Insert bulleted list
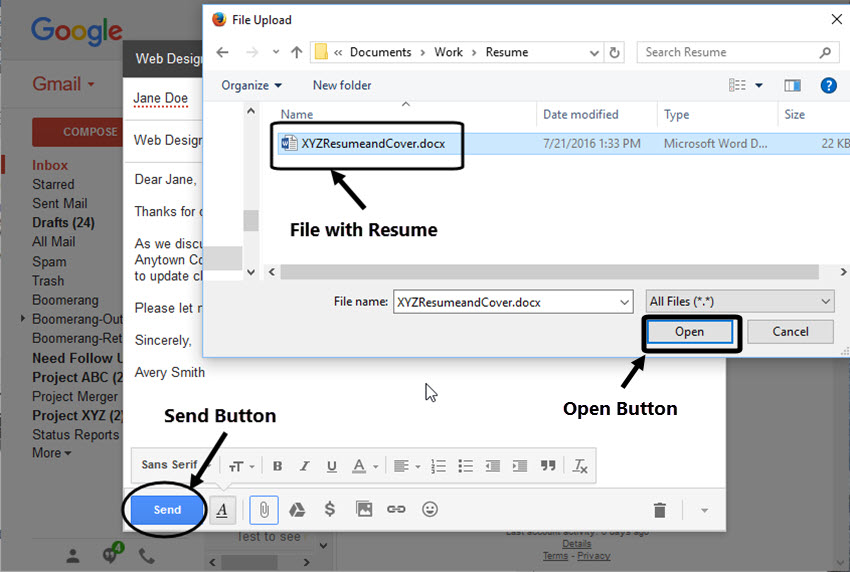 pyautogui.click(x=466, y=466)
